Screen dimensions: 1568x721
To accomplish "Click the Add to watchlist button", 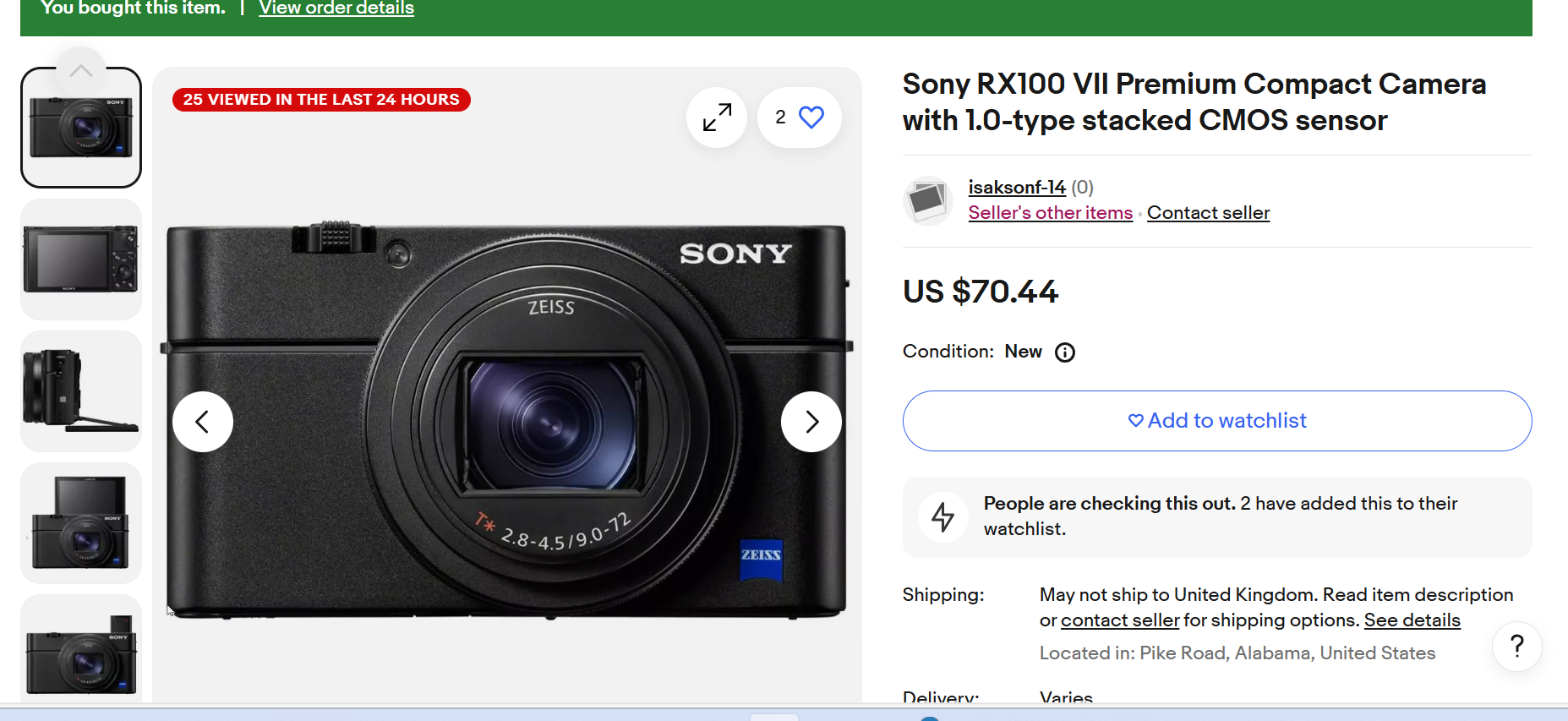I will (x=1216, y=421).
